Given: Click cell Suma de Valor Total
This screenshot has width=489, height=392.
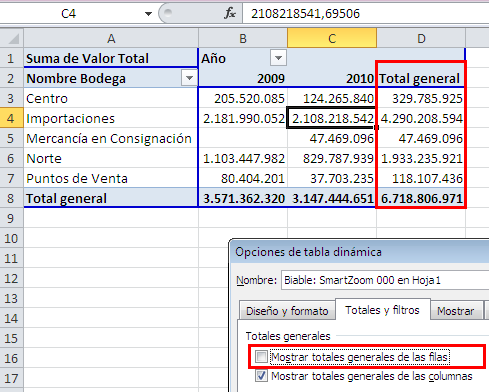Looking at the screenshot, I should point(111,58).
